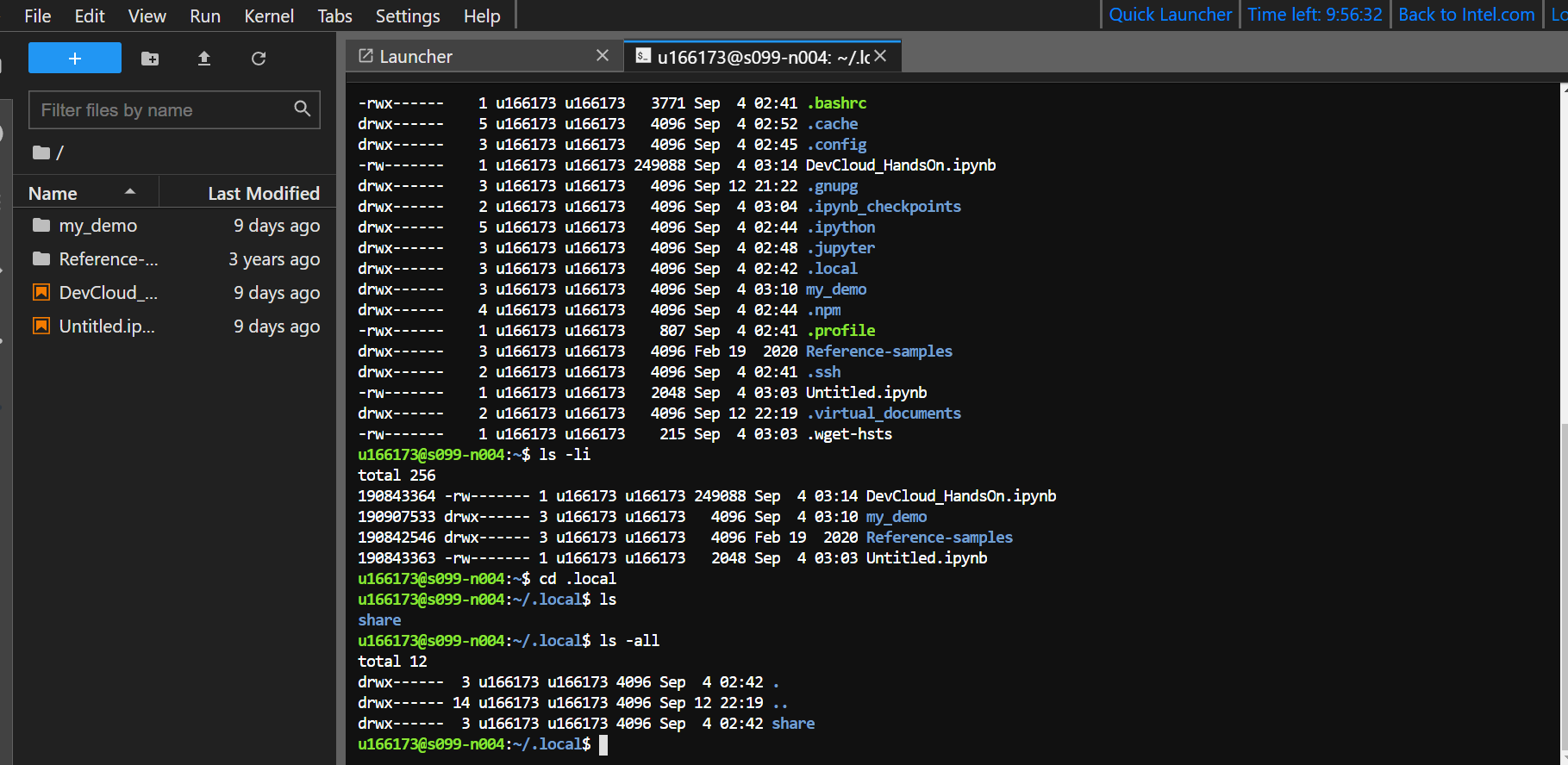The height and width of the screenshot is (765, 1568).
Task: Click the .jupyter directory name in terminal
Action: tap(840, 248)
